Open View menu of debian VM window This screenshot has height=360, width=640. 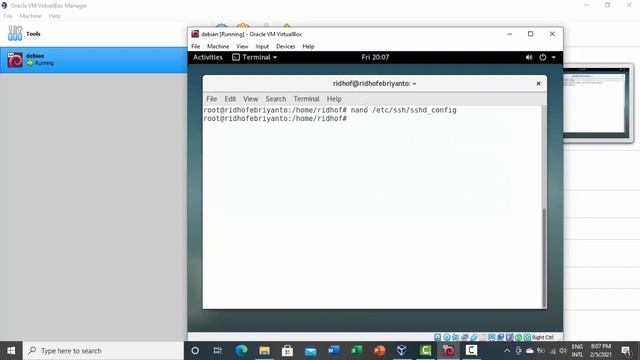[242, 47]
